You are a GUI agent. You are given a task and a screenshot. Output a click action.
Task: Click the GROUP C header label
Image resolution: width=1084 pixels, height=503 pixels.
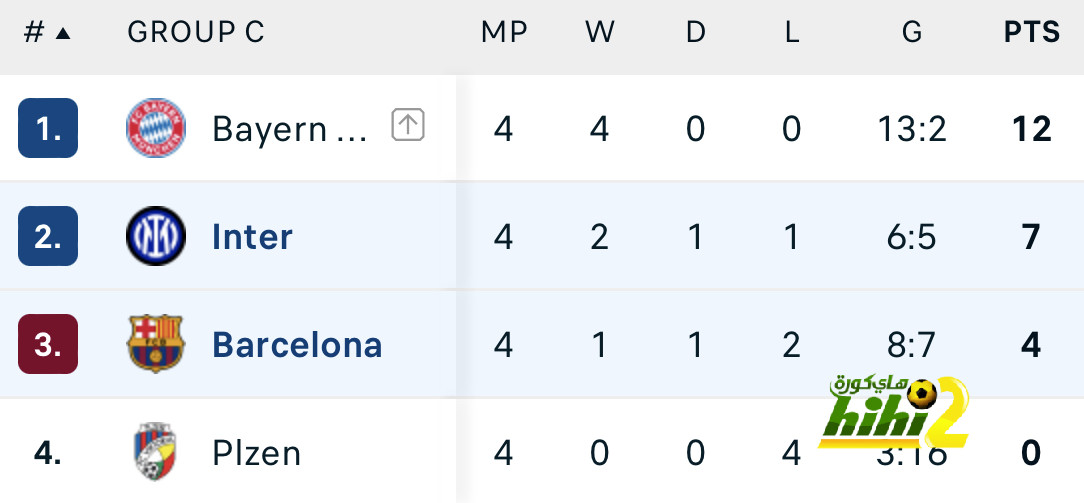point(196,32)
